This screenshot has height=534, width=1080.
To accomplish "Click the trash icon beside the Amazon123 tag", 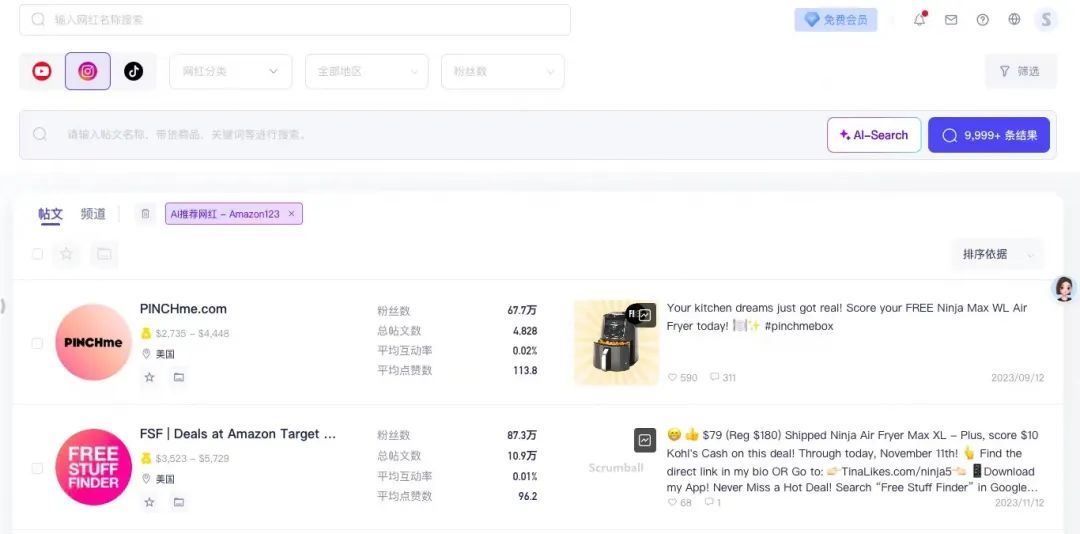I will [145, 214].
